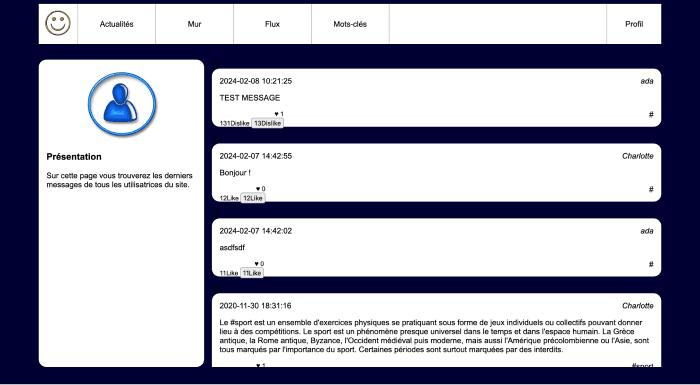Click the heart count on TEST MESSAGE post
Screen dimensions: 700x385
[x=279, y=114]
